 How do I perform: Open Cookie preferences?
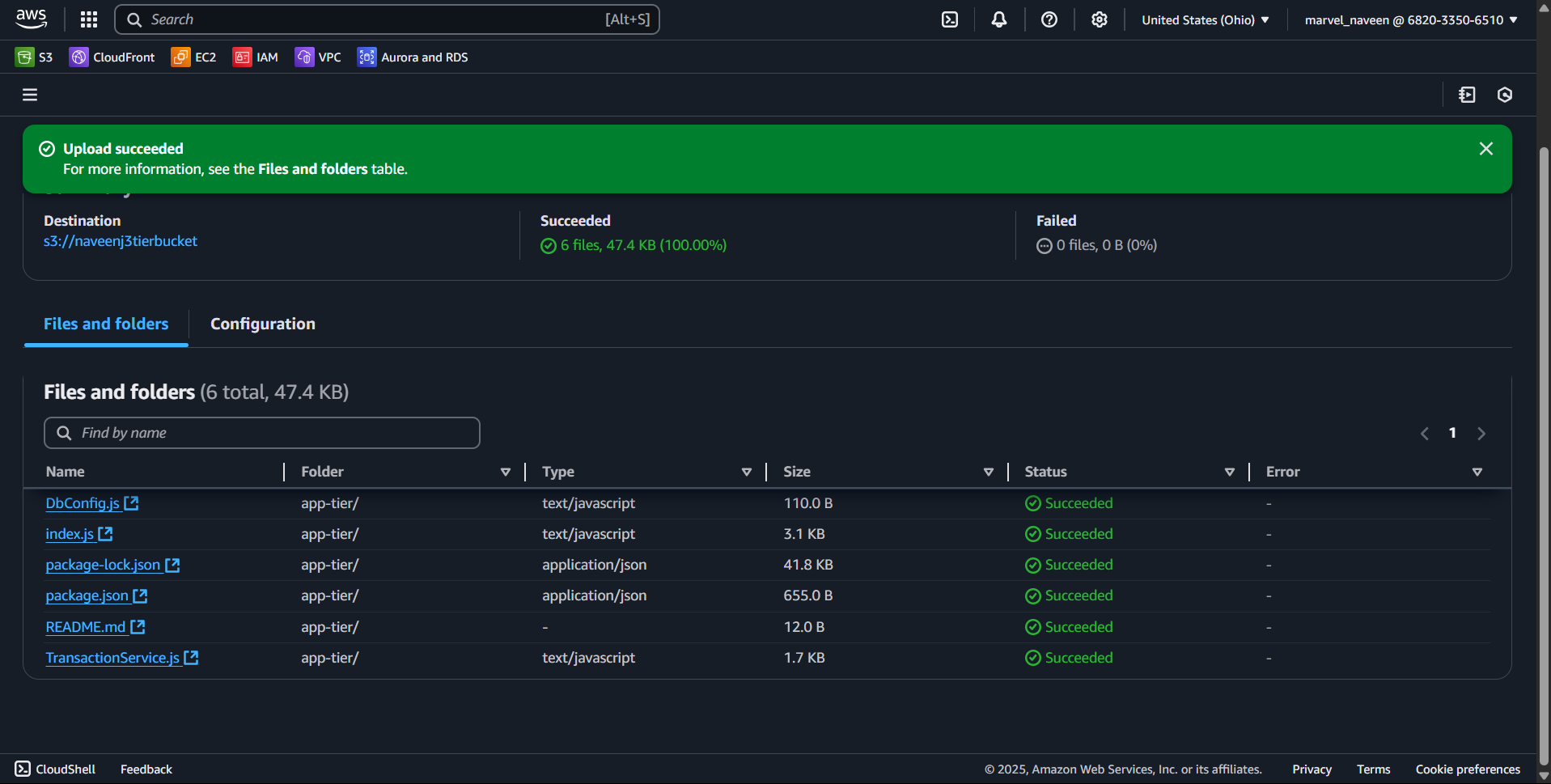coord(1468,769)
